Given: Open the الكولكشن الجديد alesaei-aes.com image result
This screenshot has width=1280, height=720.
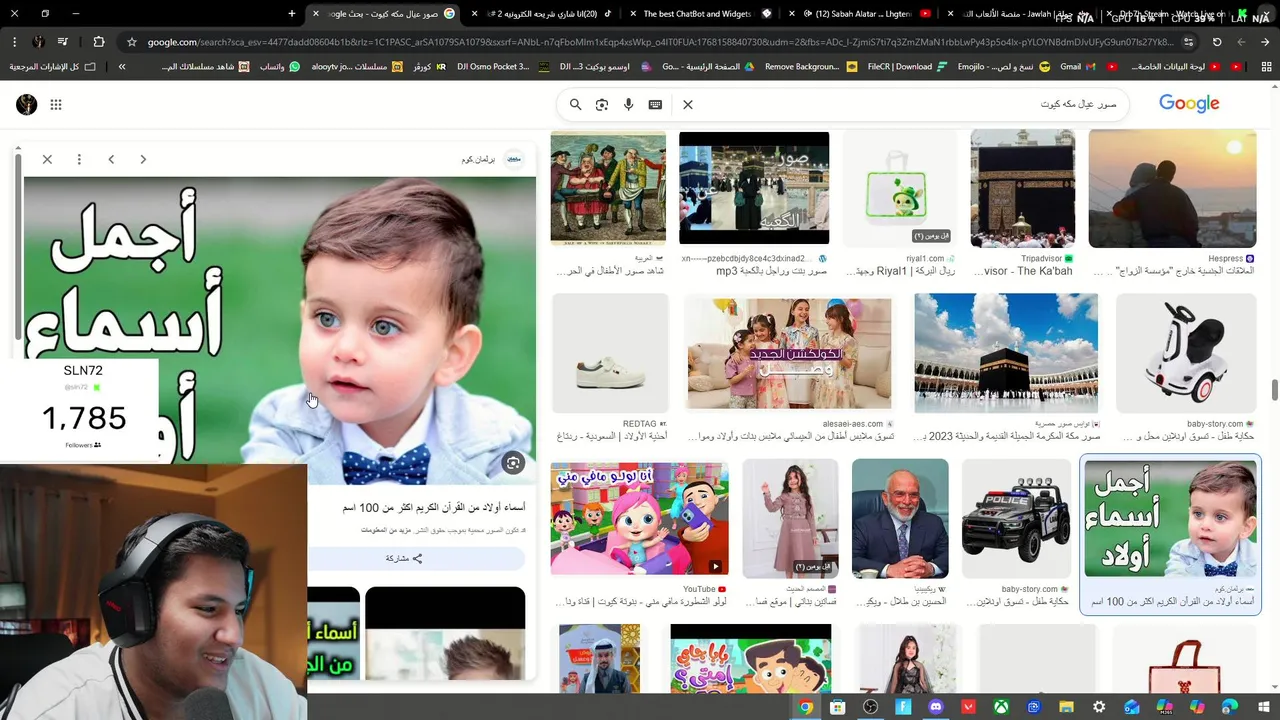Looking at the screenshot, I should pyautogui.click(x=790, y=353).
